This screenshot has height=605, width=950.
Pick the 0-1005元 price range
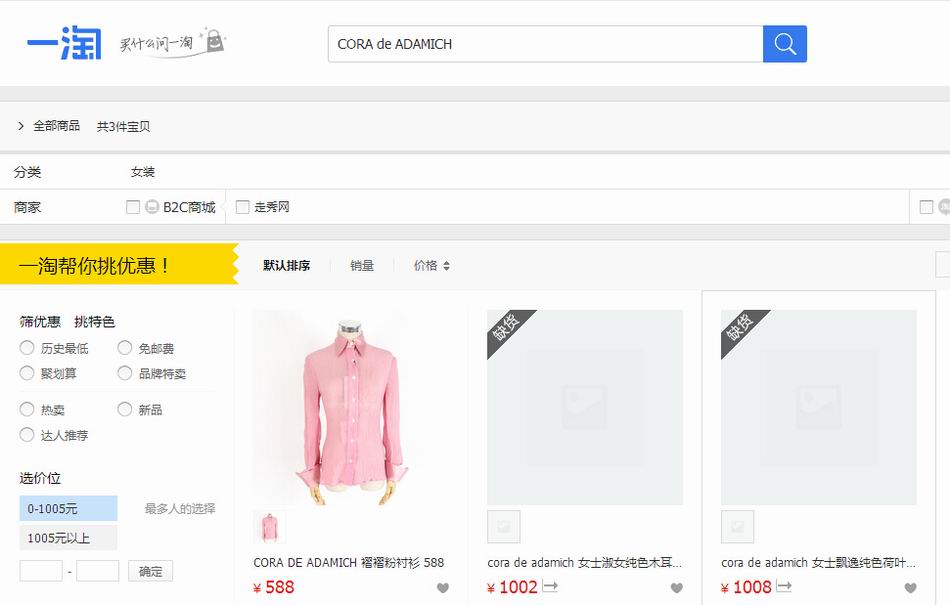click(68, 509)
